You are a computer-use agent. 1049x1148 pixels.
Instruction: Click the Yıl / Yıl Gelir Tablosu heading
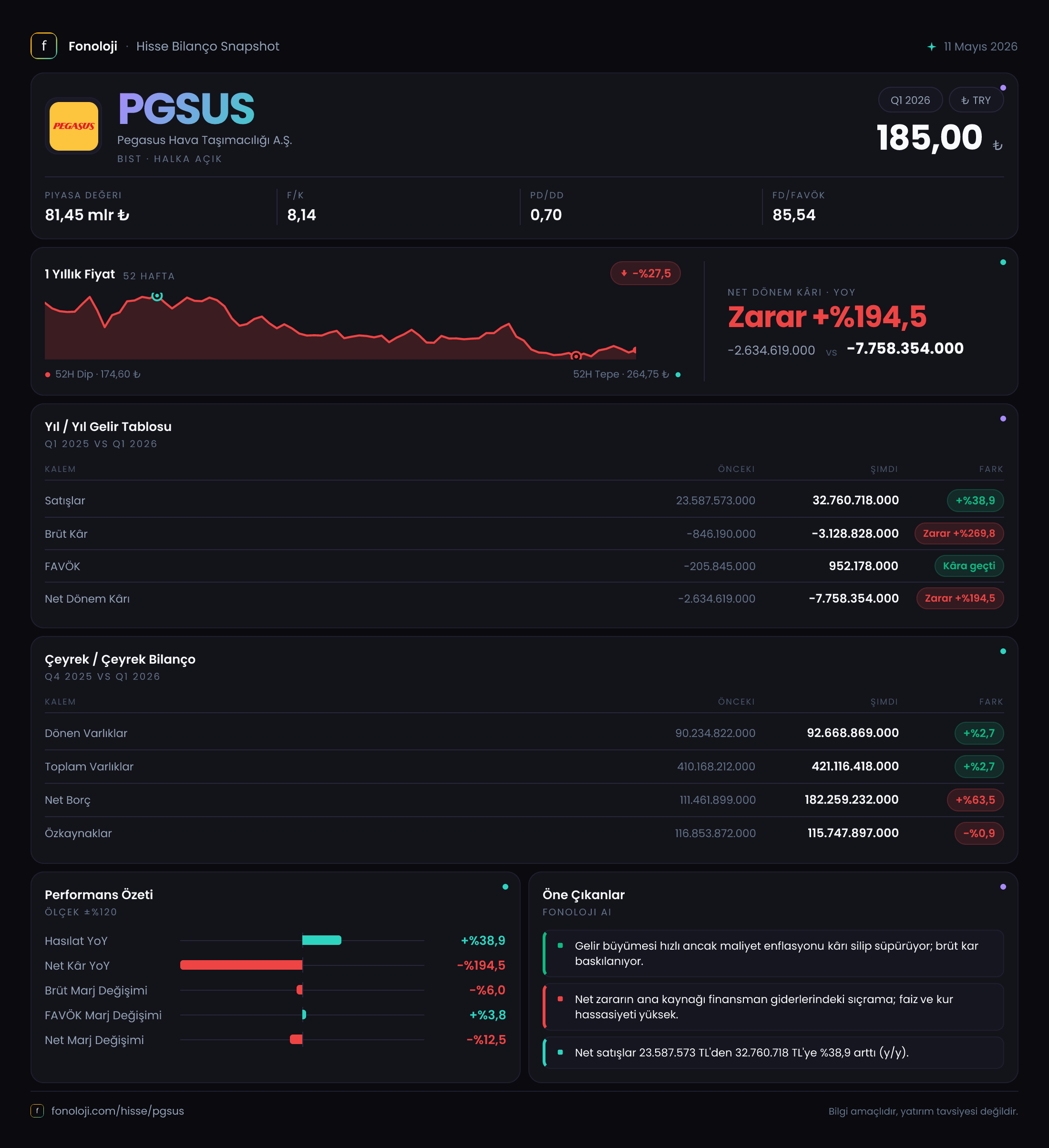108,427
